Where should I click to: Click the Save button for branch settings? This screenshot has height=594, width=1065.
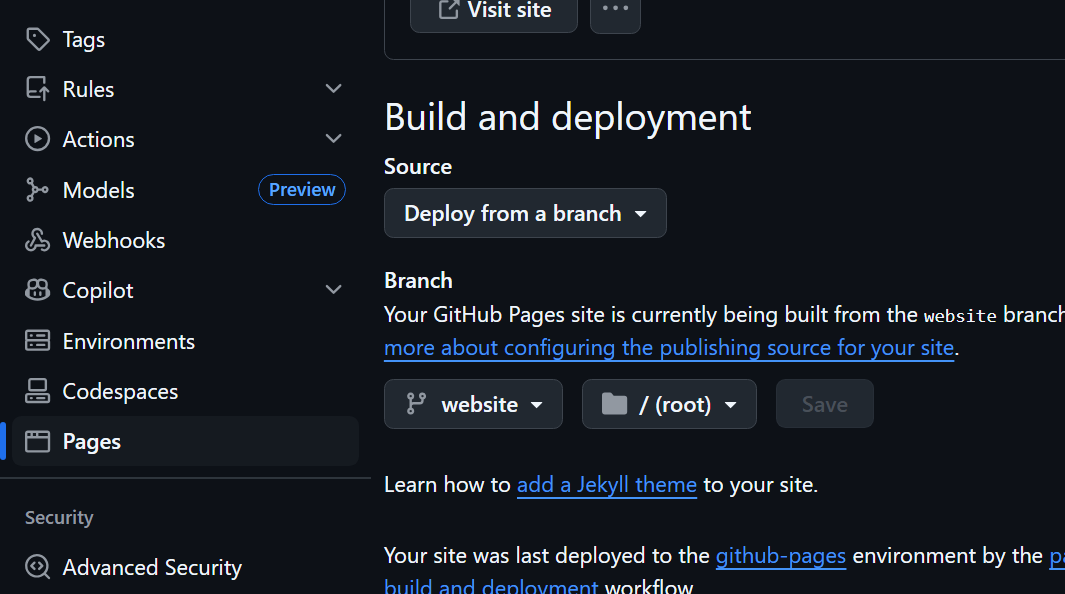[825, 404]
